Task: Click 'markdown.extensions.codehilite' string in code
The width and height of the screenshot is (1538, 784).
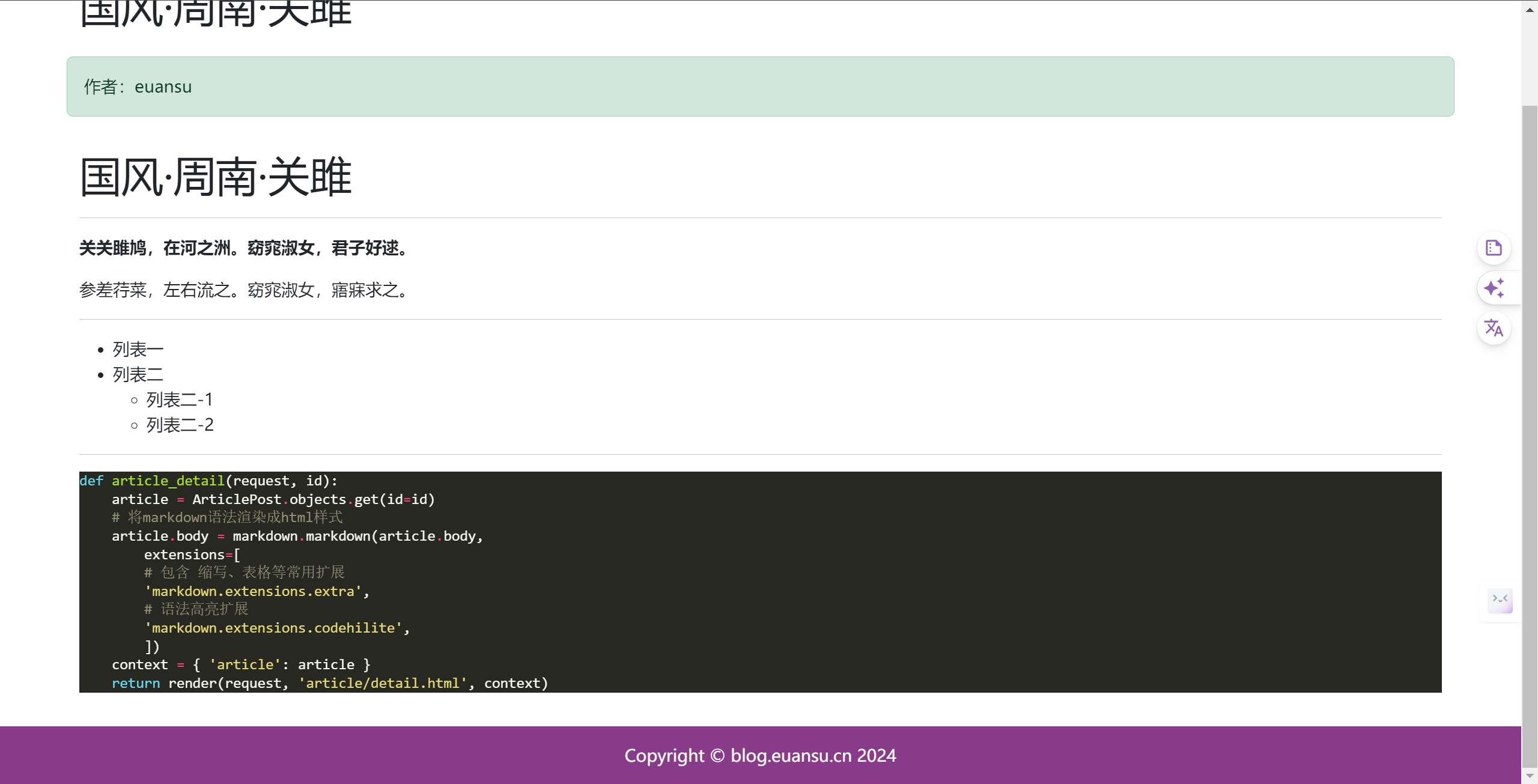Action: click(x=273, y=628)
